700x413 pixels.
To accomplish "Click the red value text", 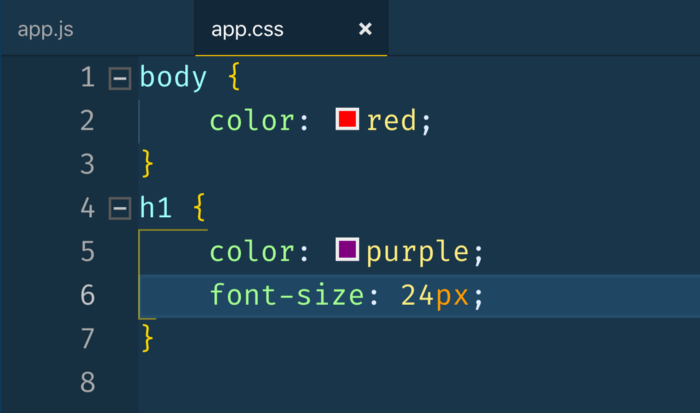I will [x=392, y=121].
